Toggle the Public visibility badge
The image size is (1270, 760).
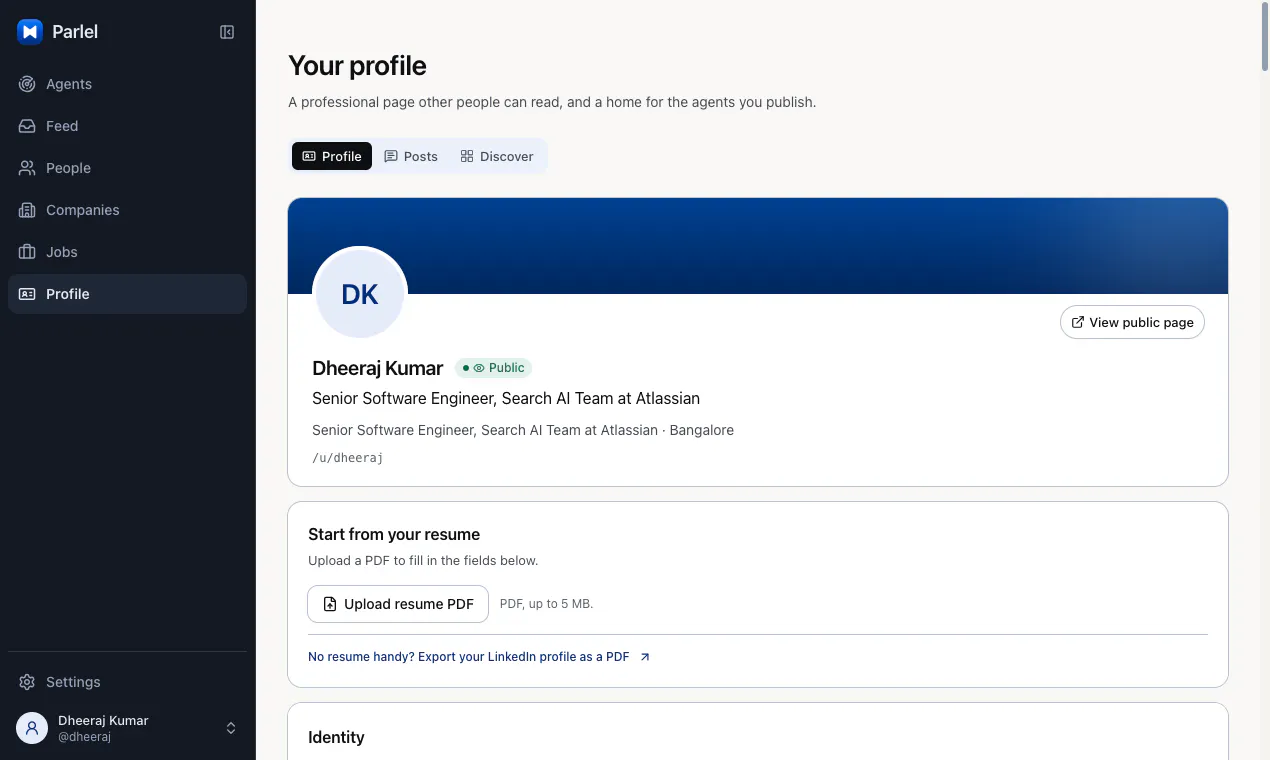(x=494, y=368)
